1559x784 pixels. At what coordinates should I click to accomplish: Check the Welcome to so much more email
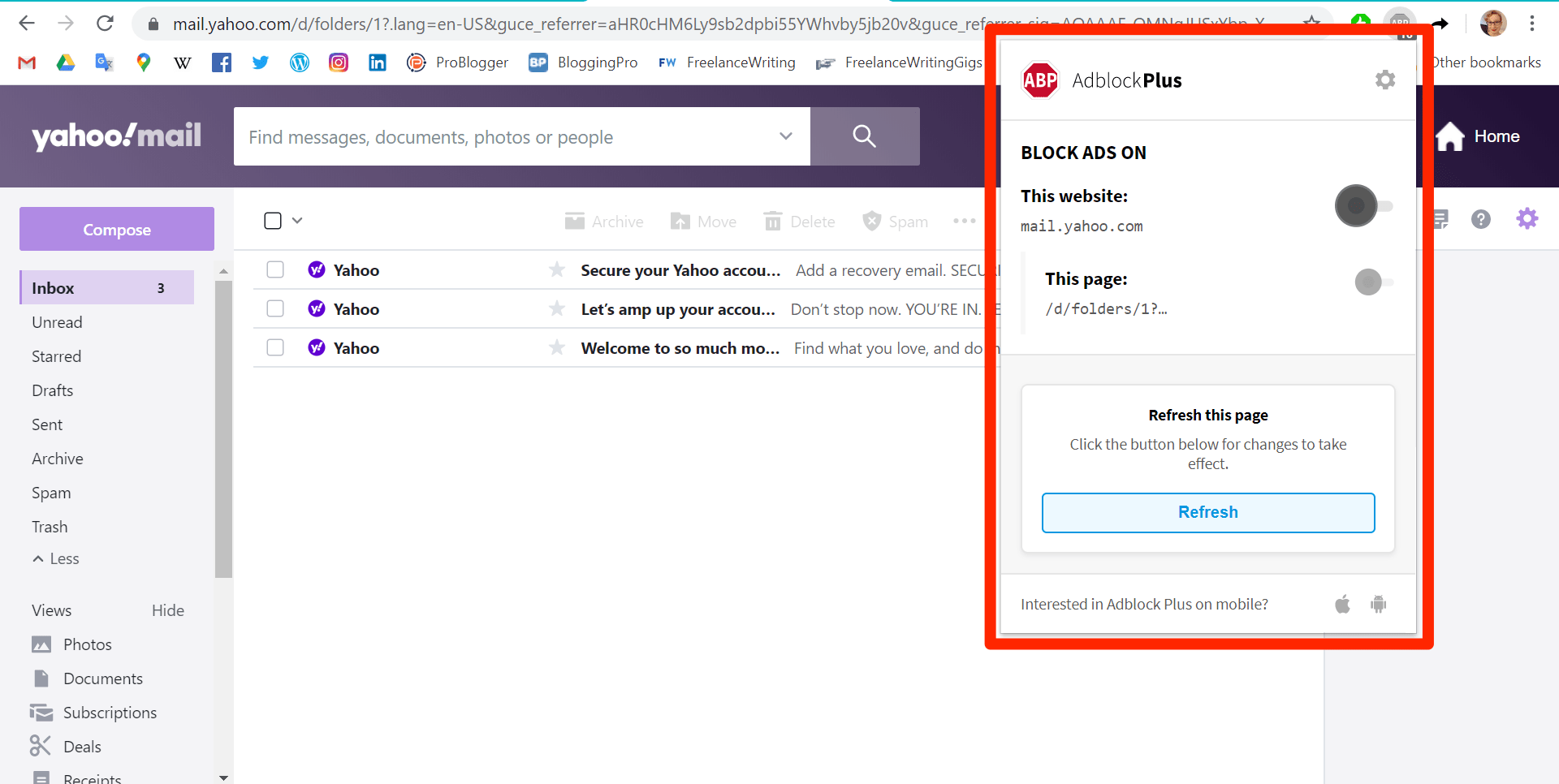(x=275, y=347)
